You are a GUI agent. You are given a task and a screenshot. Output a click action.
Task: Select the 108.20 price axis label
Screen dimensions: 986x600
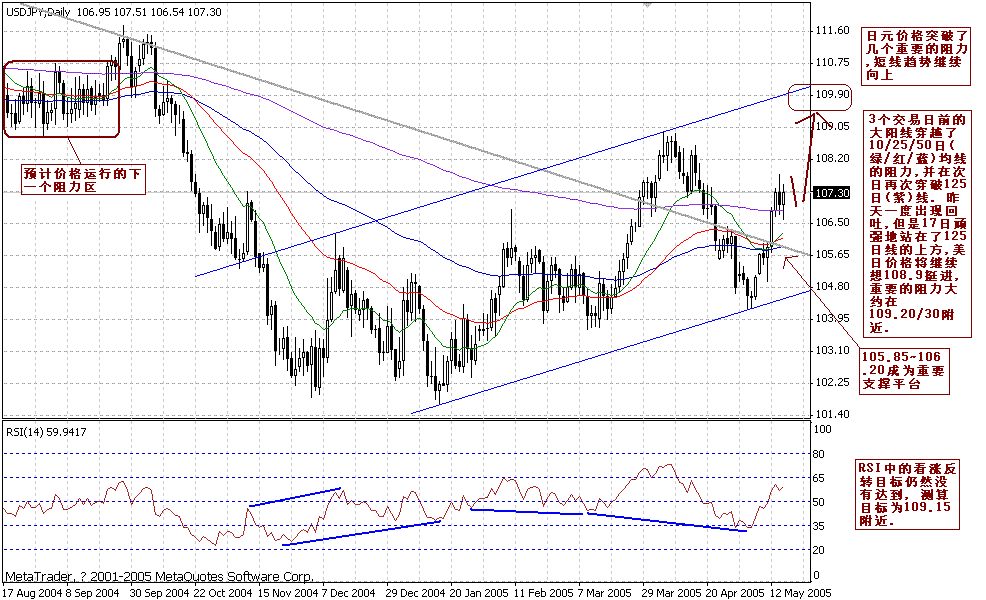click(833, 158)
